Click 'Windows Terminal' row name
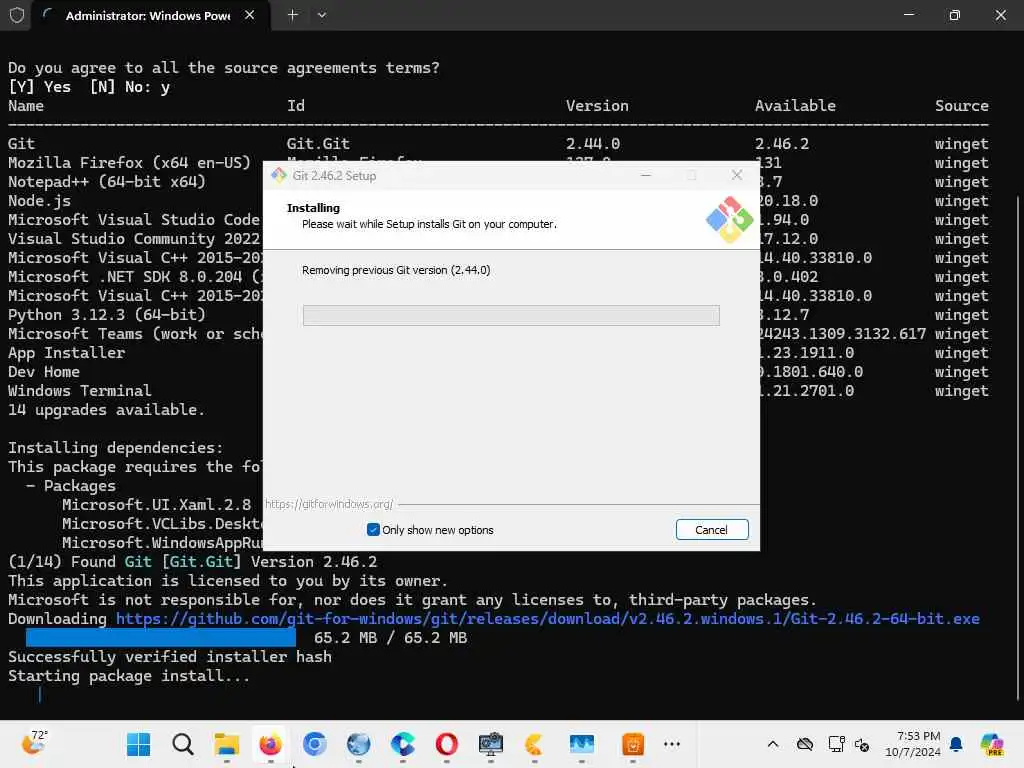Screen dimensions: 1024x768 [80, 391]
